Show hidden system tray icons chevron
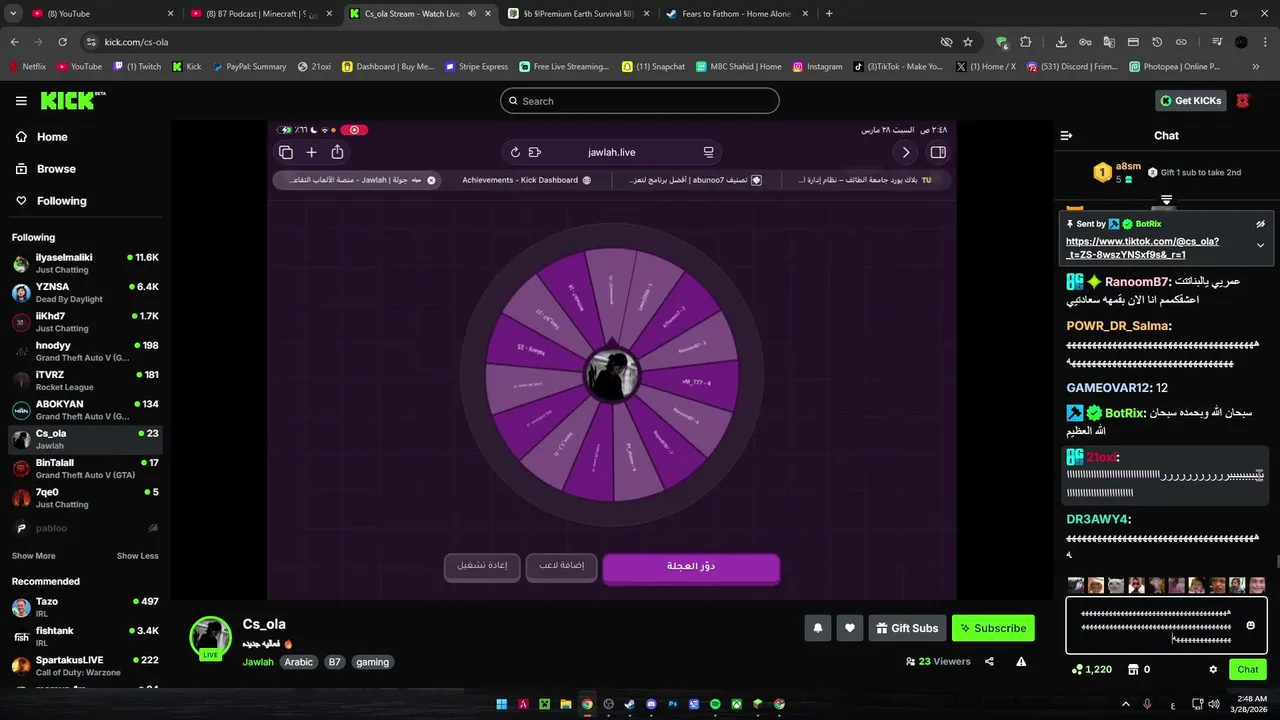Image resolution: width=1280 pixels, height=720 pixels. pyautogui.click(x=1126, y=704)
